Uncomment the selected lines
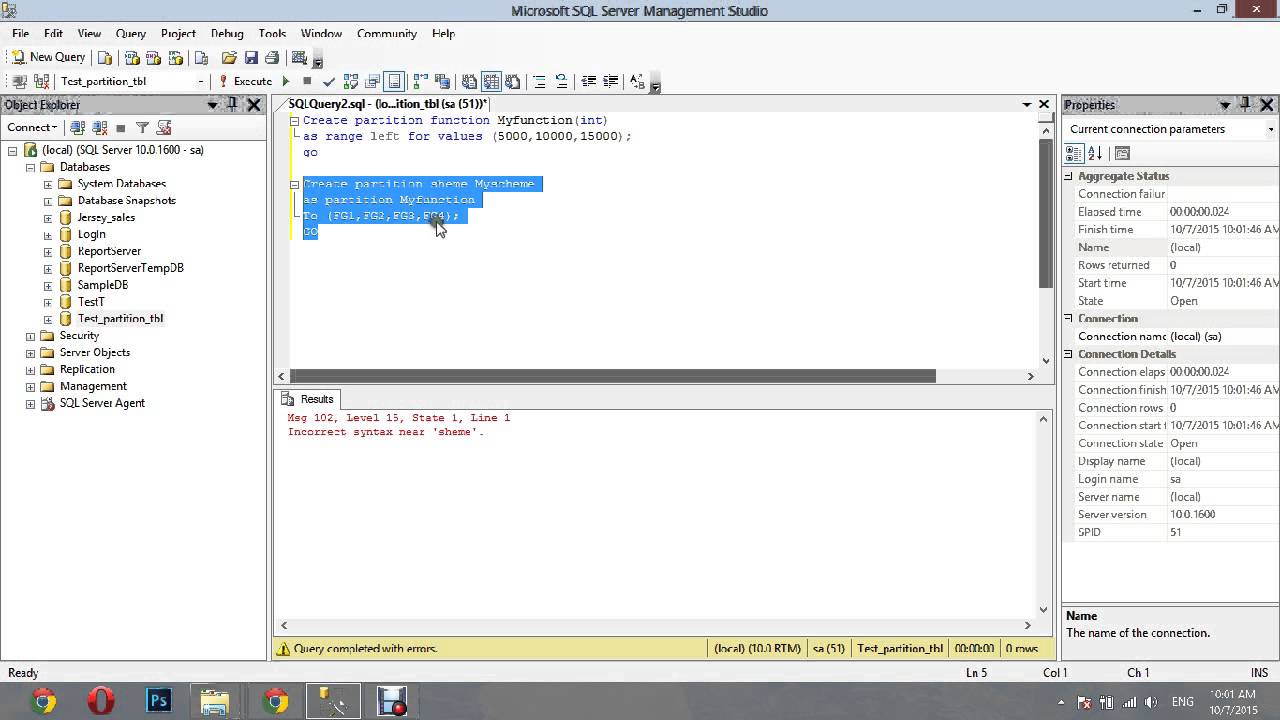 point(561,81)
